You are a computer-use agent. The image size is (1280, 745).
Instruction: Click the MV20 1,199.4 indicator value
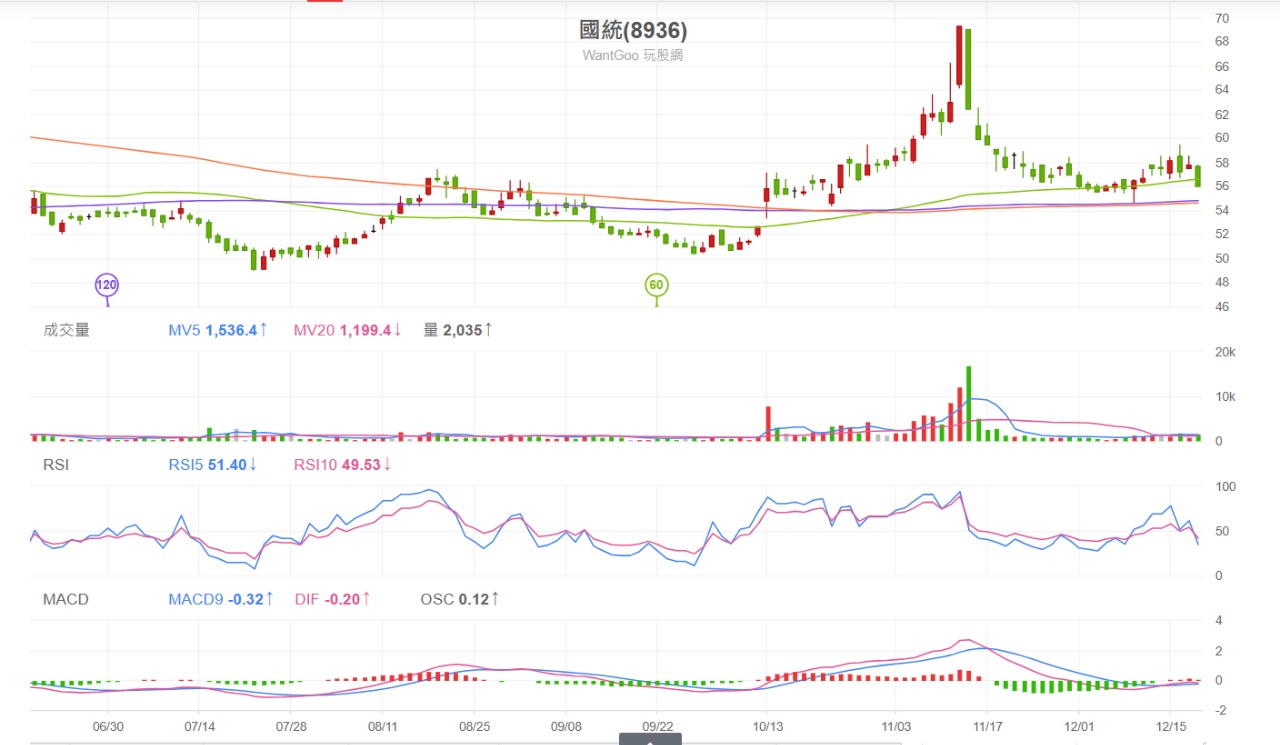pyautogui.click(x=347, y=329)
